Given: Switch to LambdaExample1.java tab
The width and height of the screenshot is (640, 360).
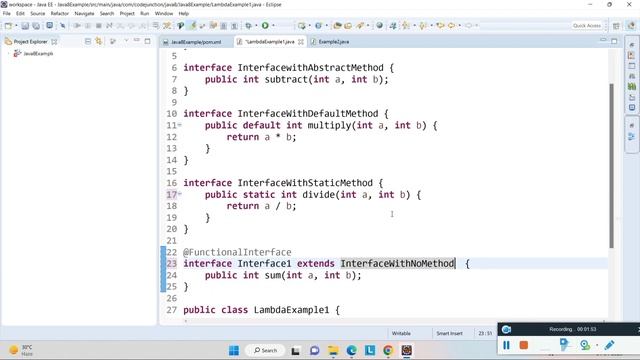Looking at the screenshot, I should coord(269,42).
